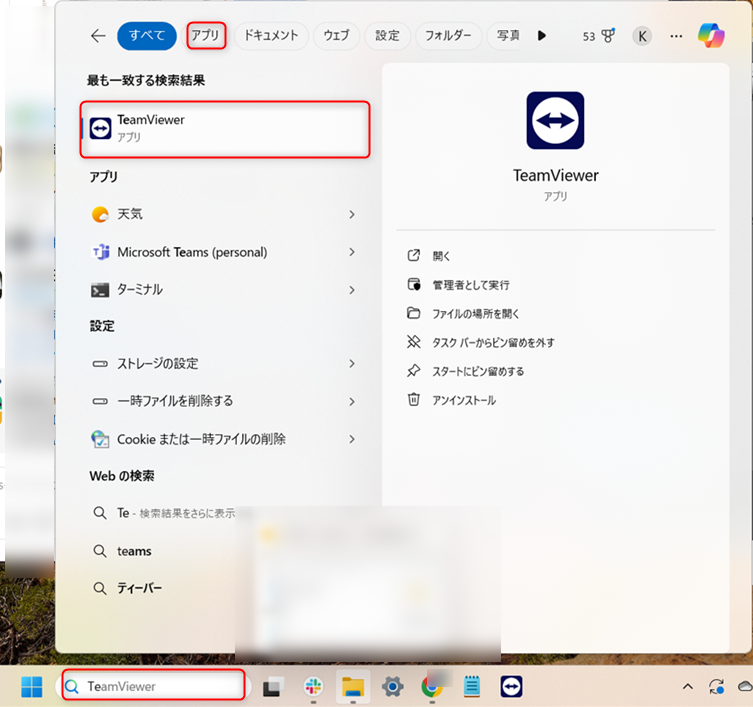Click the sync status tray icon
This screenshot has width=753, height=707.
click(x=717, y=686)
